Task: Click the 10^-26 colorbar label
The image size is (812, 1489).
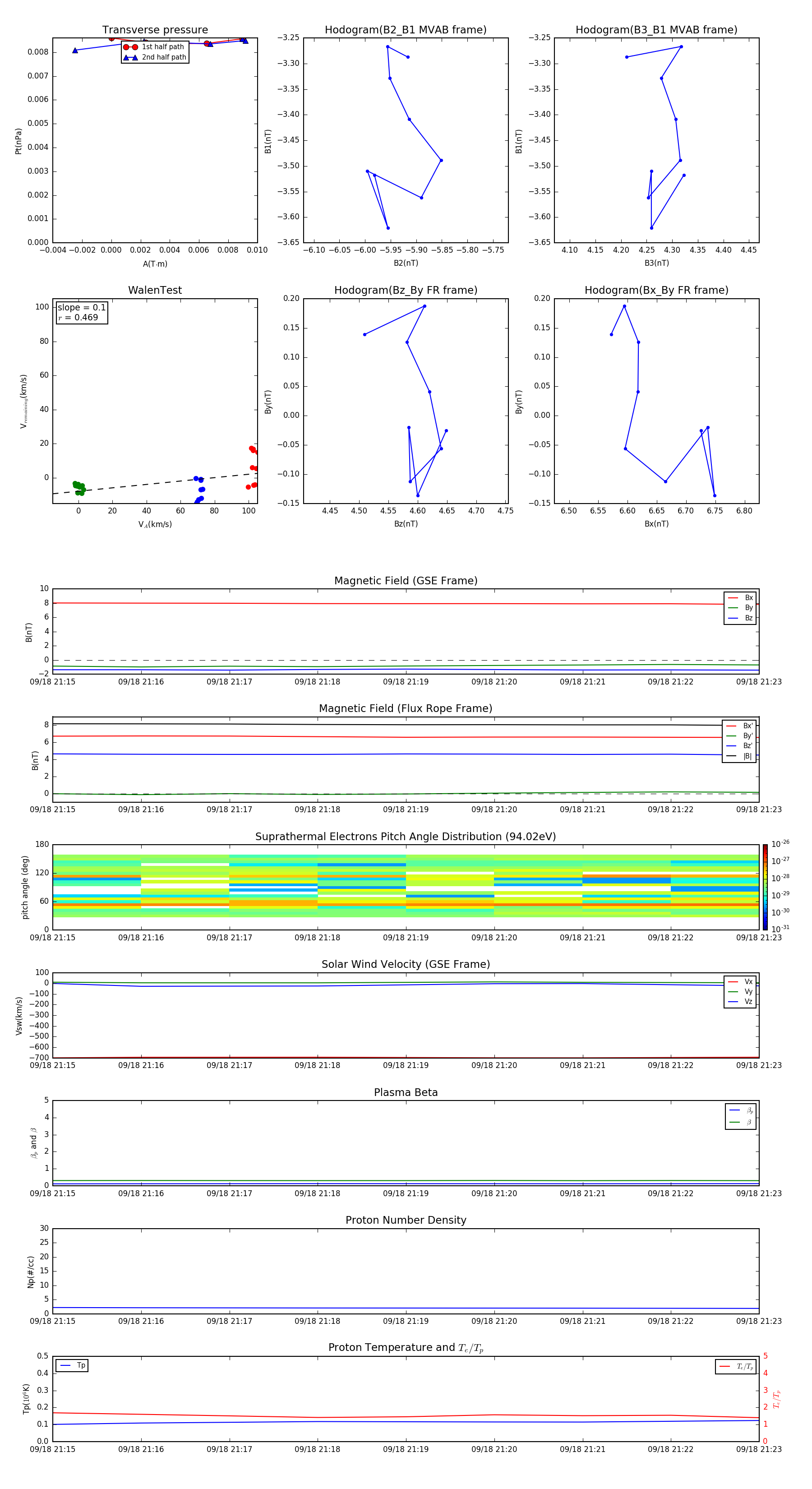Action: pyautogui.click(x=780, y=844)
